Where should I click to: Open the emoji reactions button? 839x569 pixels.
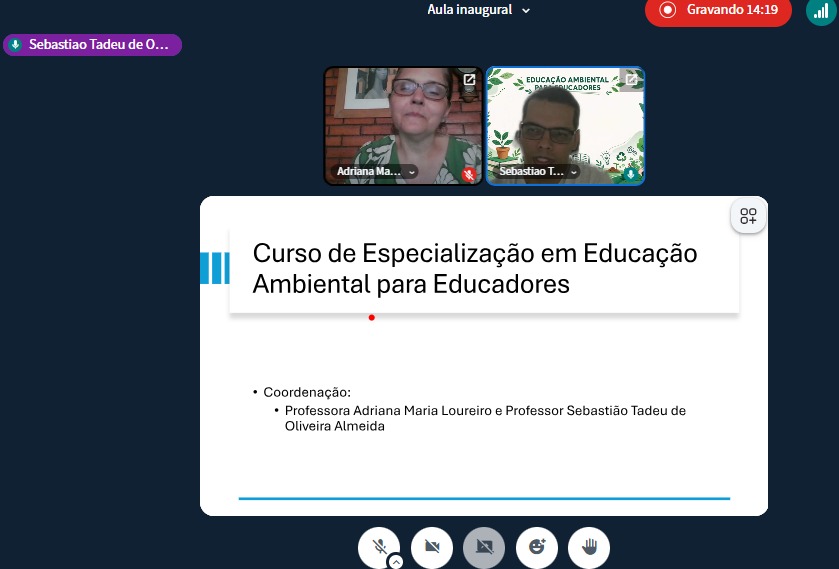[537, 546]
